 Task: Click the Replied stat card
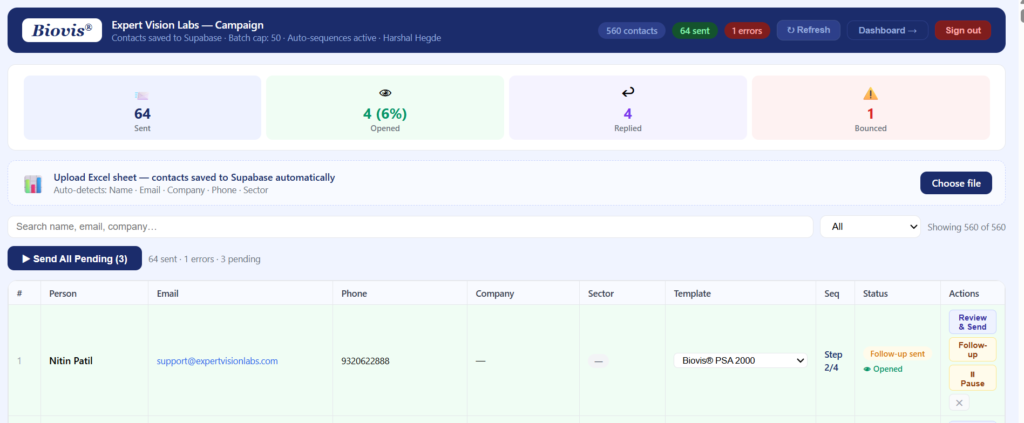tap(628, 108)
